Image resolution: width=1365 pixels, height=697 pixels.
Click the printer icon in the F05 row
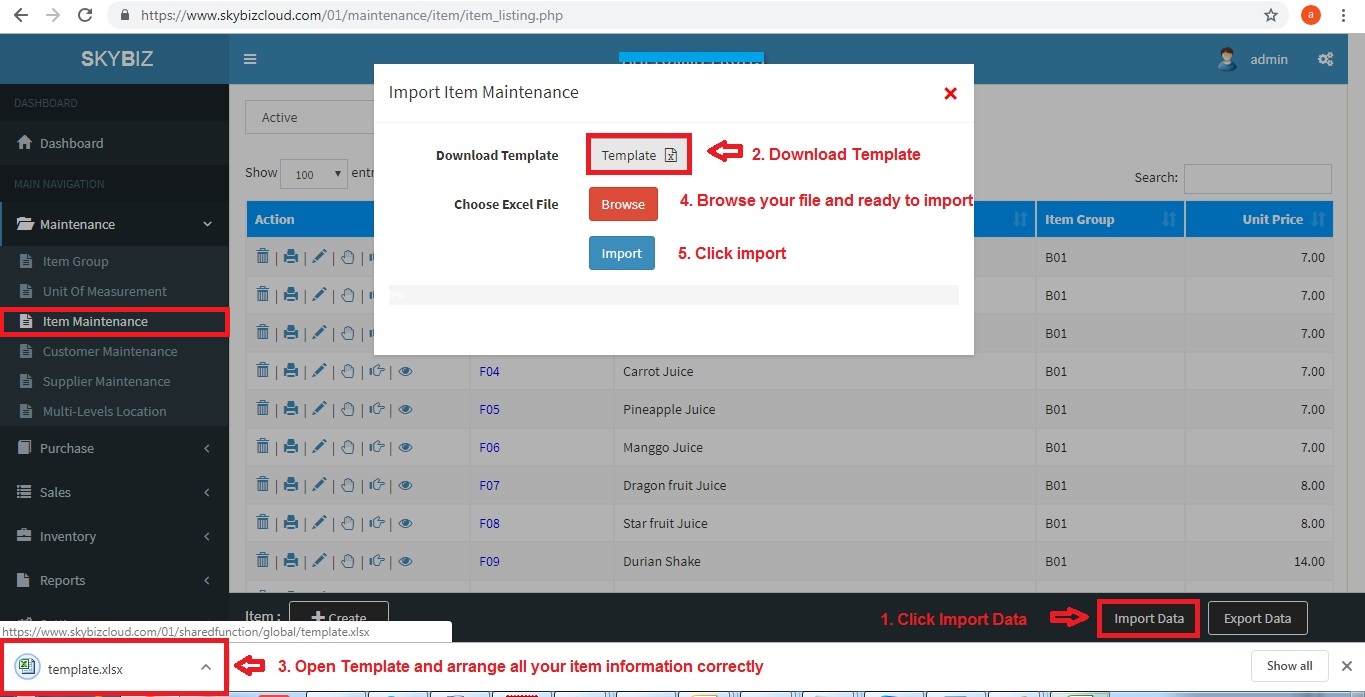pos(290,409)
